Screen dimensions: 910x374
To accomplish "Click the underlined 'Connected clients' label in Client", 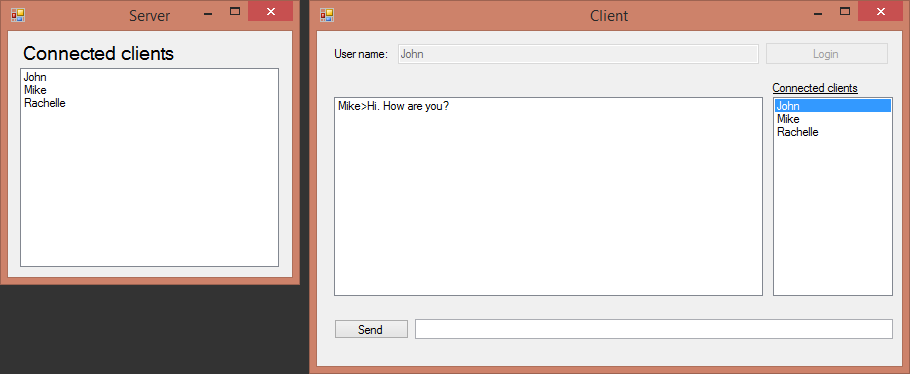I will tap(815, 88).
